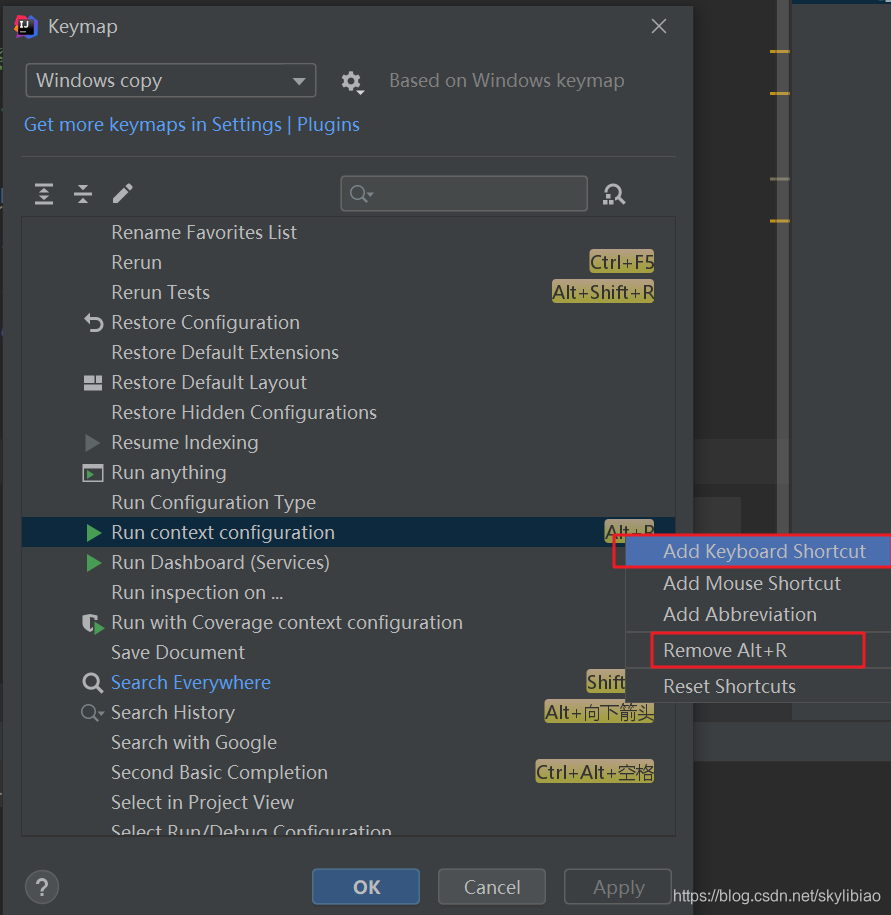
Task: Open the Windows copy keymap dropdown
Action: [x=170, y=81]
